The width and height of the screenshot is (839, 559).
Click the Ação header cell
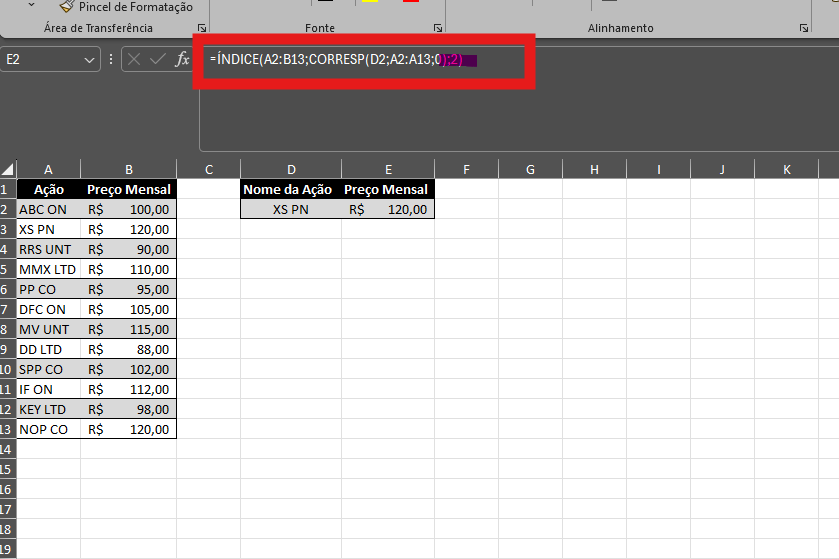click(49, 189)
